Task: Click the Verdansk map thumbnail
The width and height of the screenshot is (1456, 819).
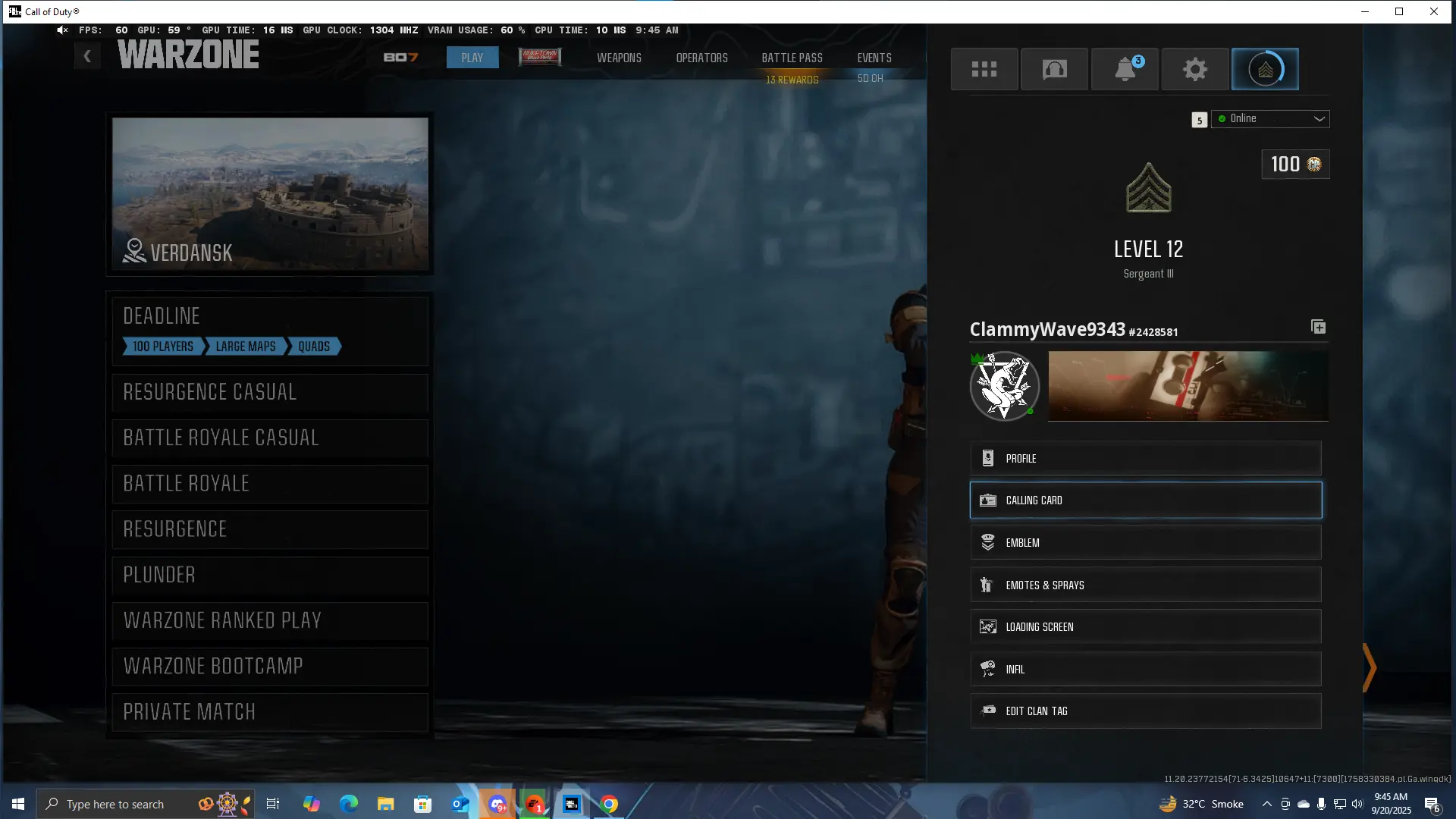Action: coord(270,193)
